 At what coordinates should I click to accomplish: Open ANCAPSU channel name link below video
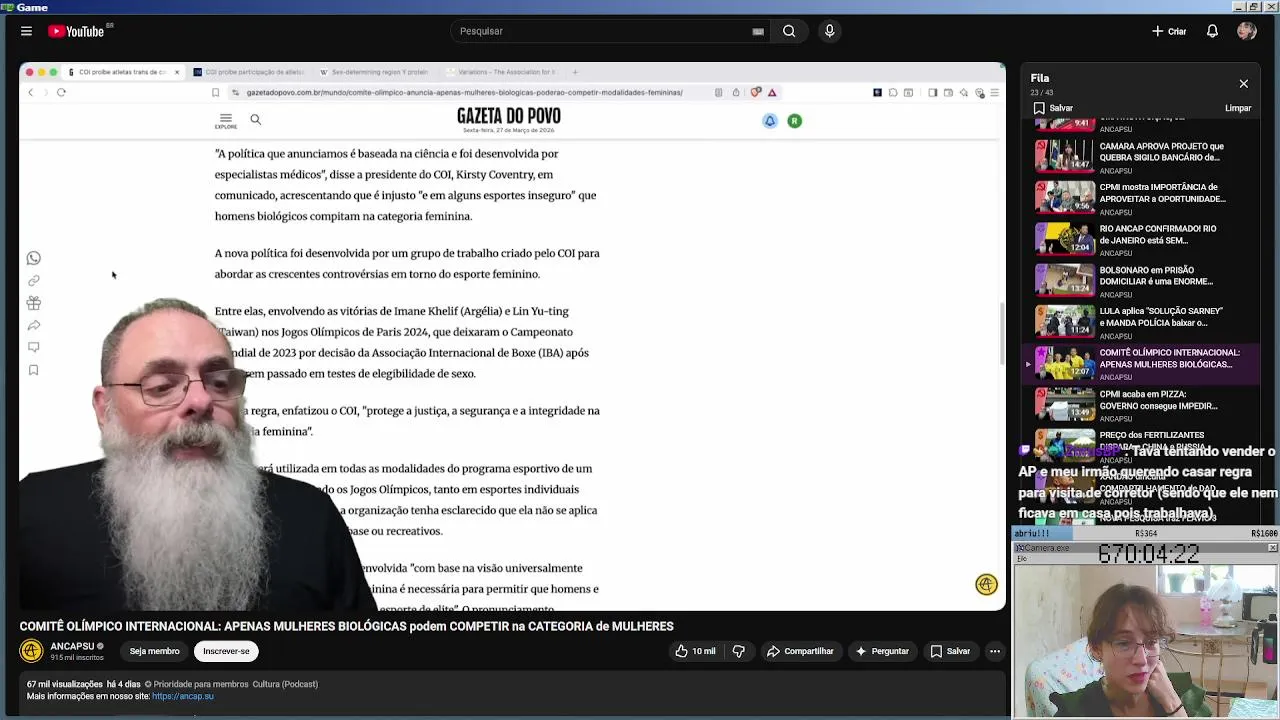coord(72,646)
